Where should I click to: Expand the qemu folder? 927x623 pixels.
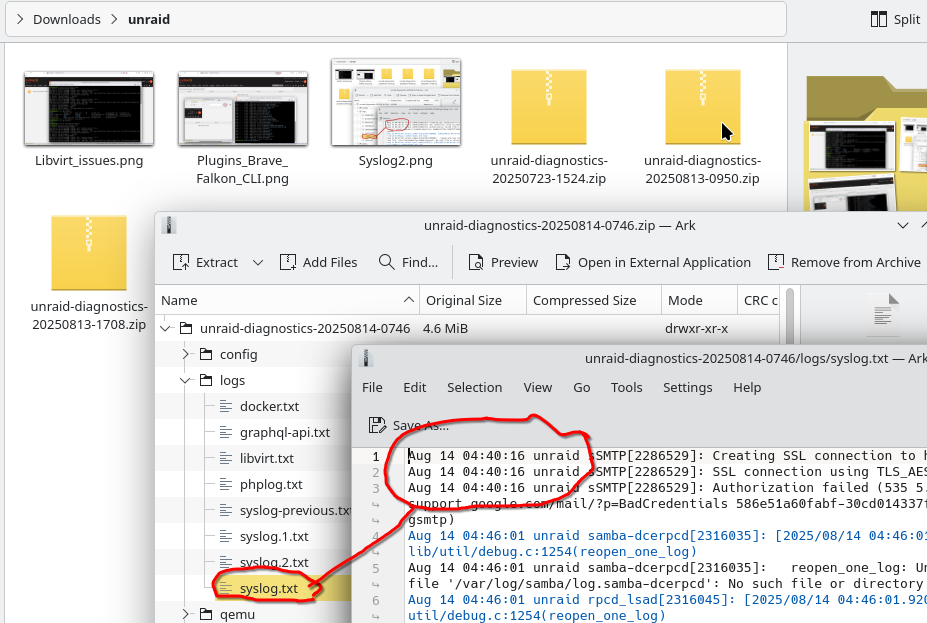(x=186, y=615)
